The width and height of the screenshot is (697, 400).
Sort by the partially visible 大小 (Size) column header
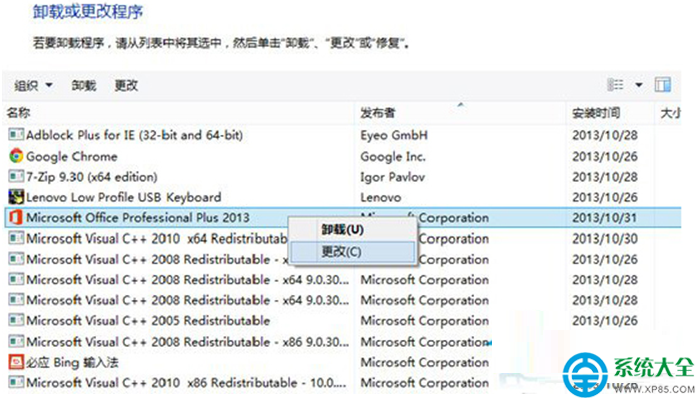click(670, 113)
